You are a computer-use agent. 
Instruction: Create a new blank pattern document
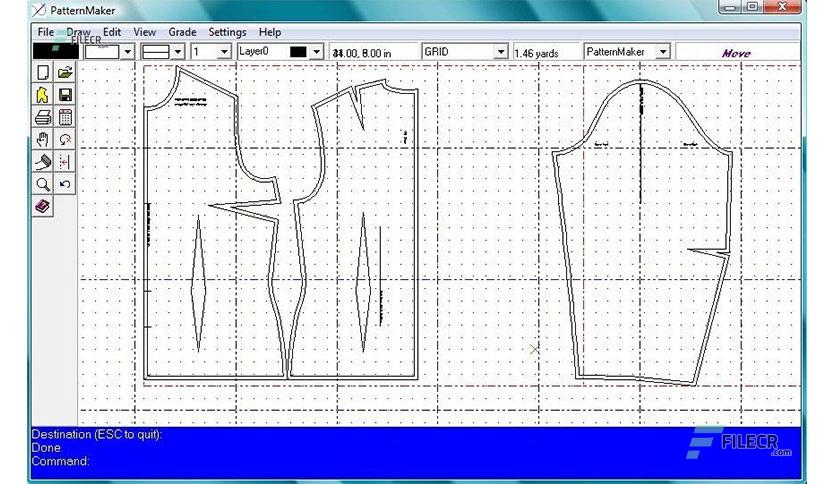(x=43, y=72)
